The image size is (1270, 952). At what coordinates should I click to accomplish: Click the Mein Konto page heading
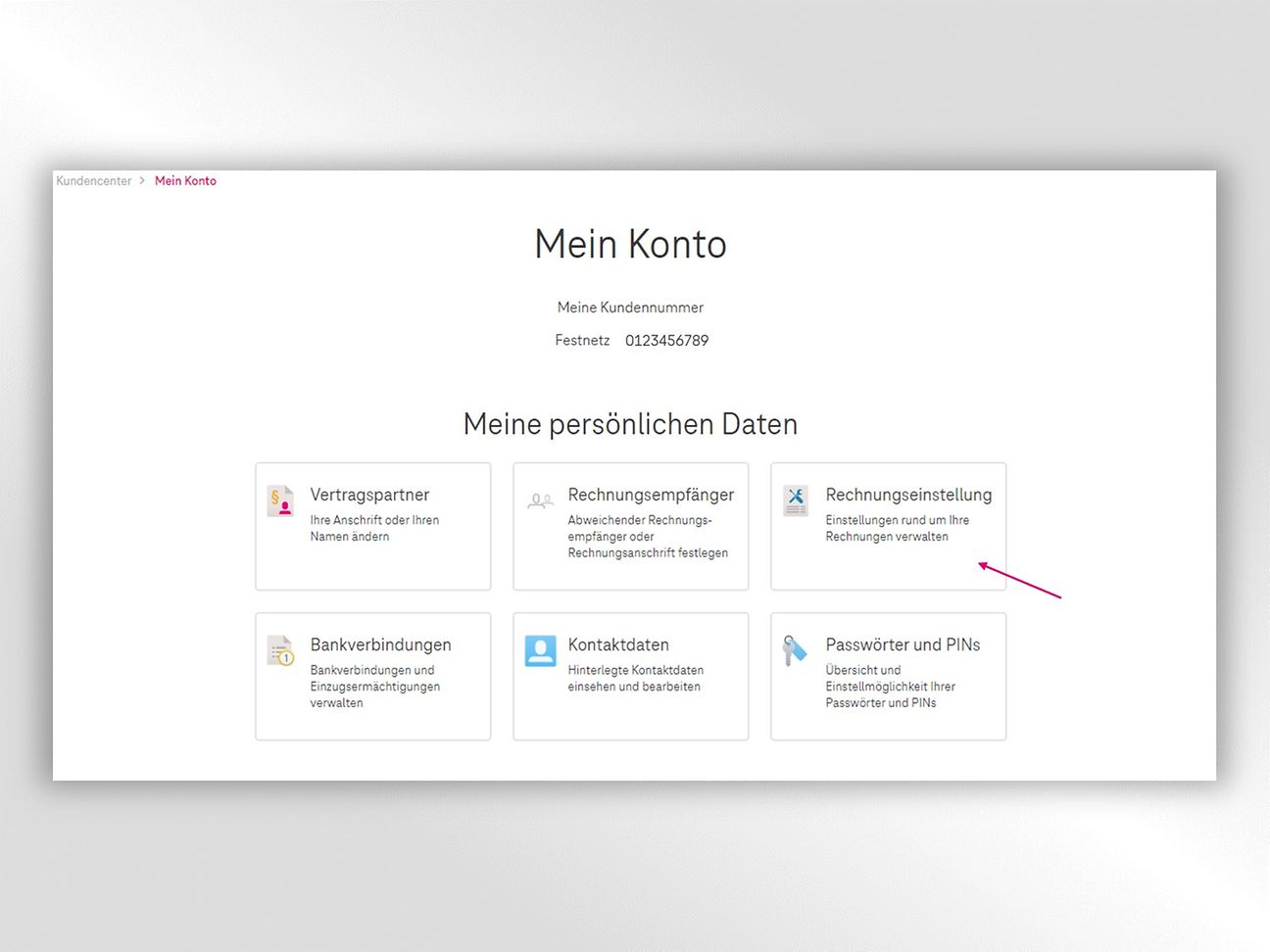coord(630,244)
